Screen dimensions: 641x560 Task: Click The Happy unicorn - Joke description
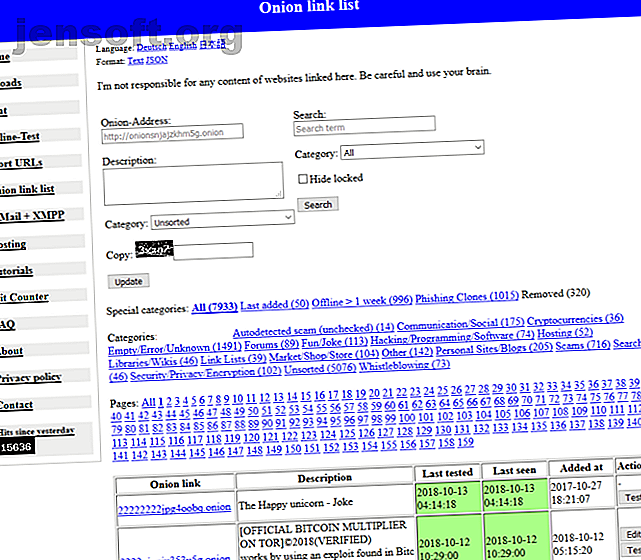pyautogui.click(x=296, y=504)
